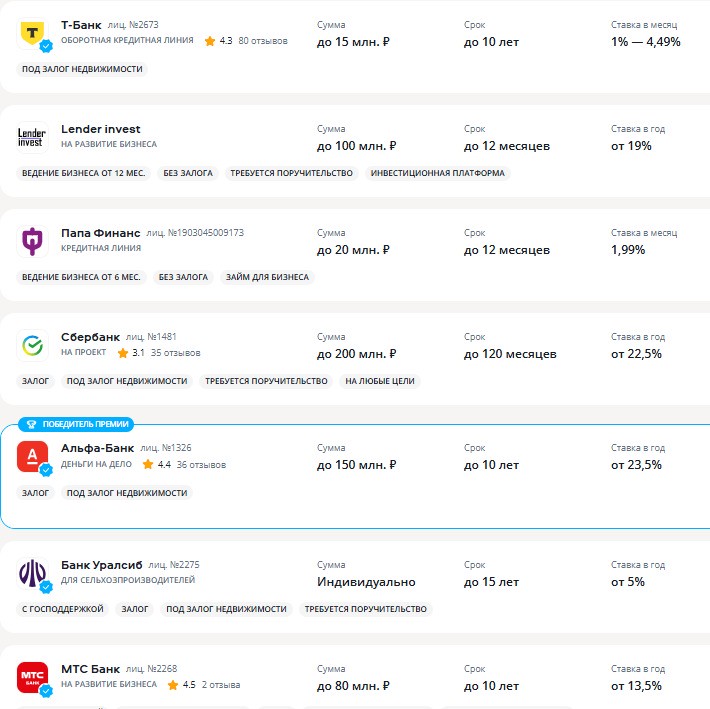Click the На любые цели tag

380,381
